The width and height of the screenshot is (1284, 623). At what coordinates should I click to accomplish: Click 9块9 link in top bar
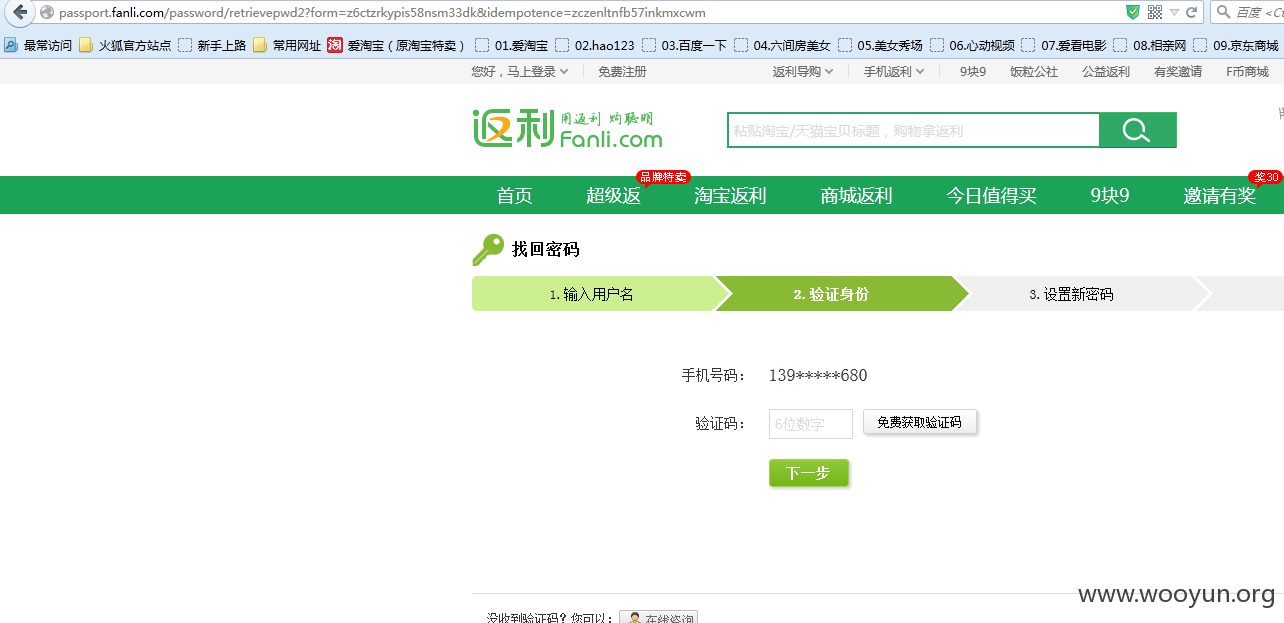973,72
